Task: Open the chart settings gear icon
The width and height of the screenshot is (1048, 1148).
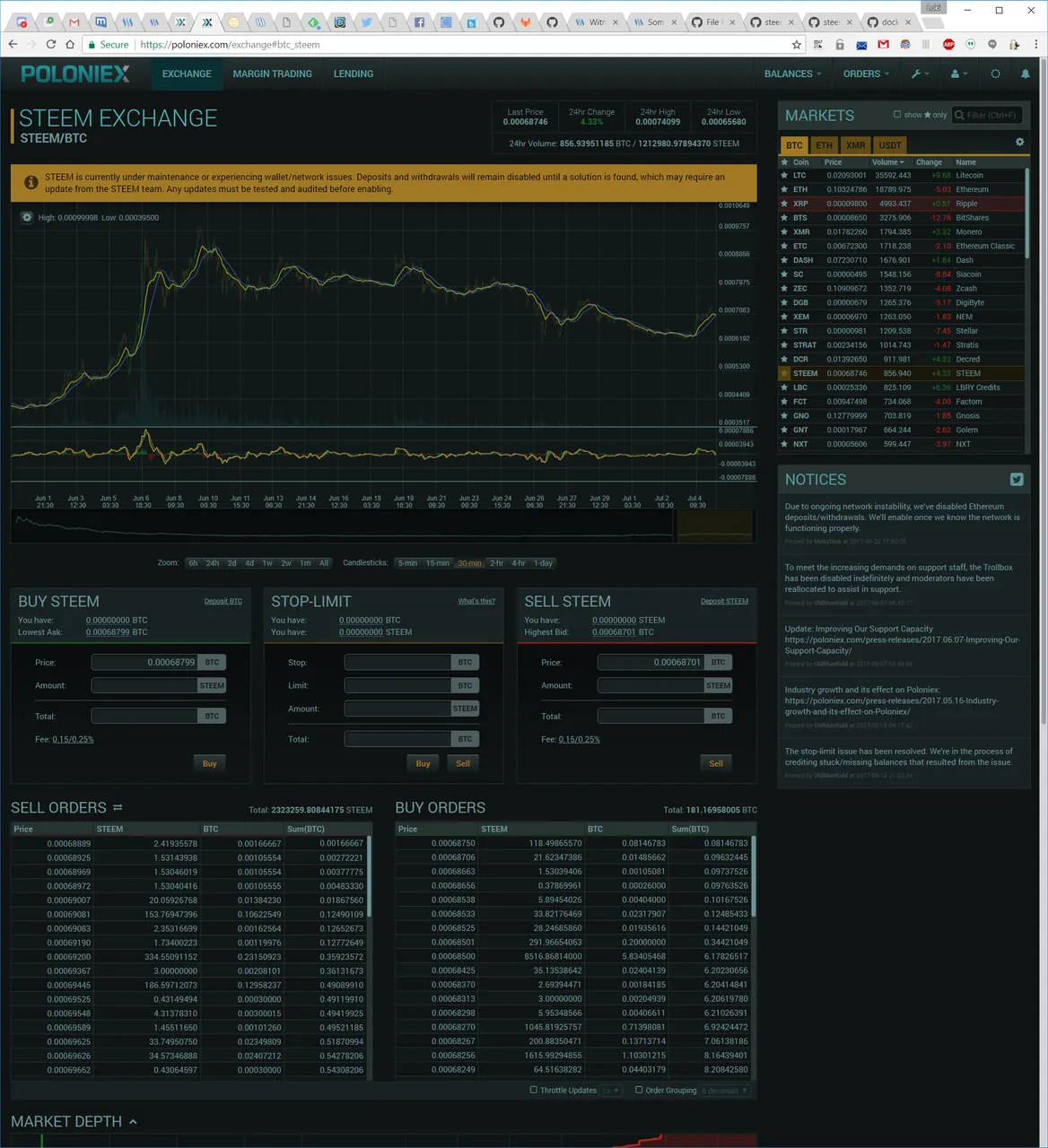Action: point(27,217)
